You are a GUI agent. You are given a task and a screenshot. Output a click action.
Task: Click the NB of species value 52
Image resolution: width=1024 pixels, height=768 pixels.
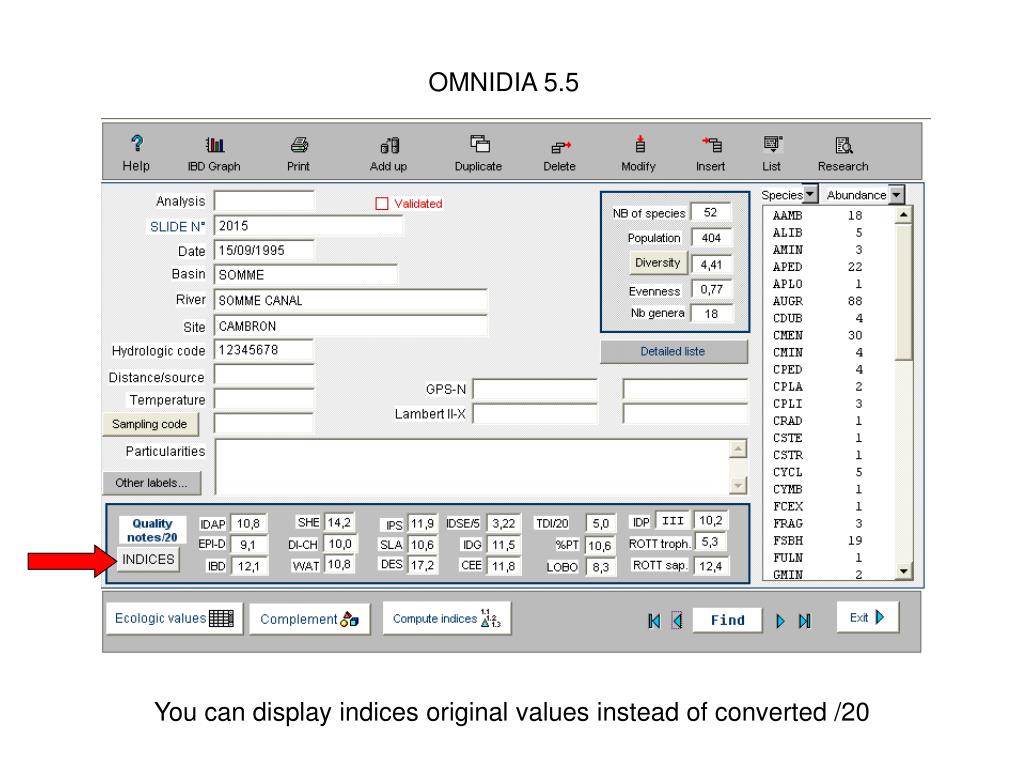(711, 213)
